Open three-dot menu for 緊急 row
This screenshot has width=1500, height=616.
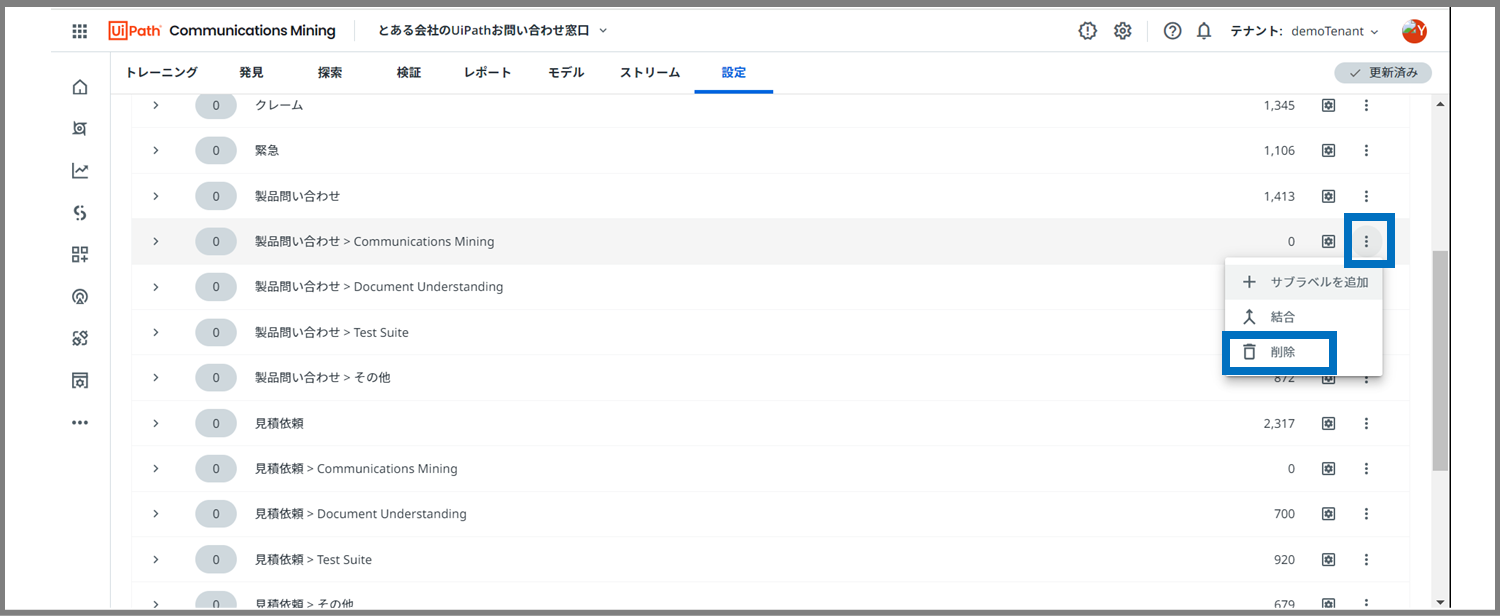[1366, 150]
